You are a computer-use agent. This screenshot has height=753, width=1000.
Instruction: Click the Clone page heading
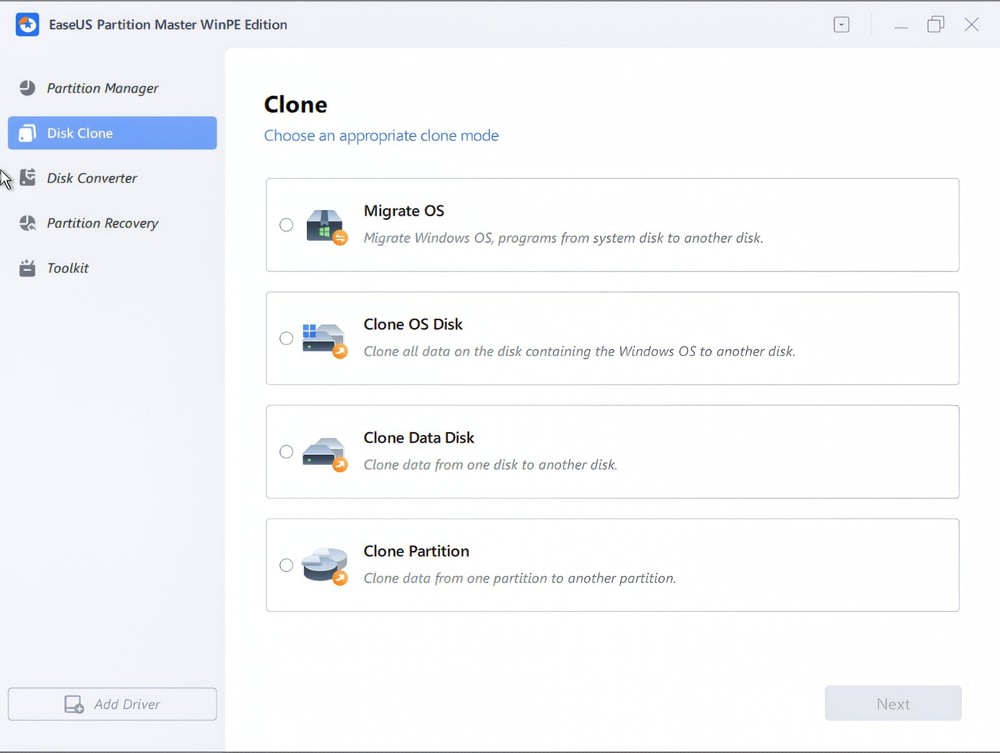pos(295,104)
